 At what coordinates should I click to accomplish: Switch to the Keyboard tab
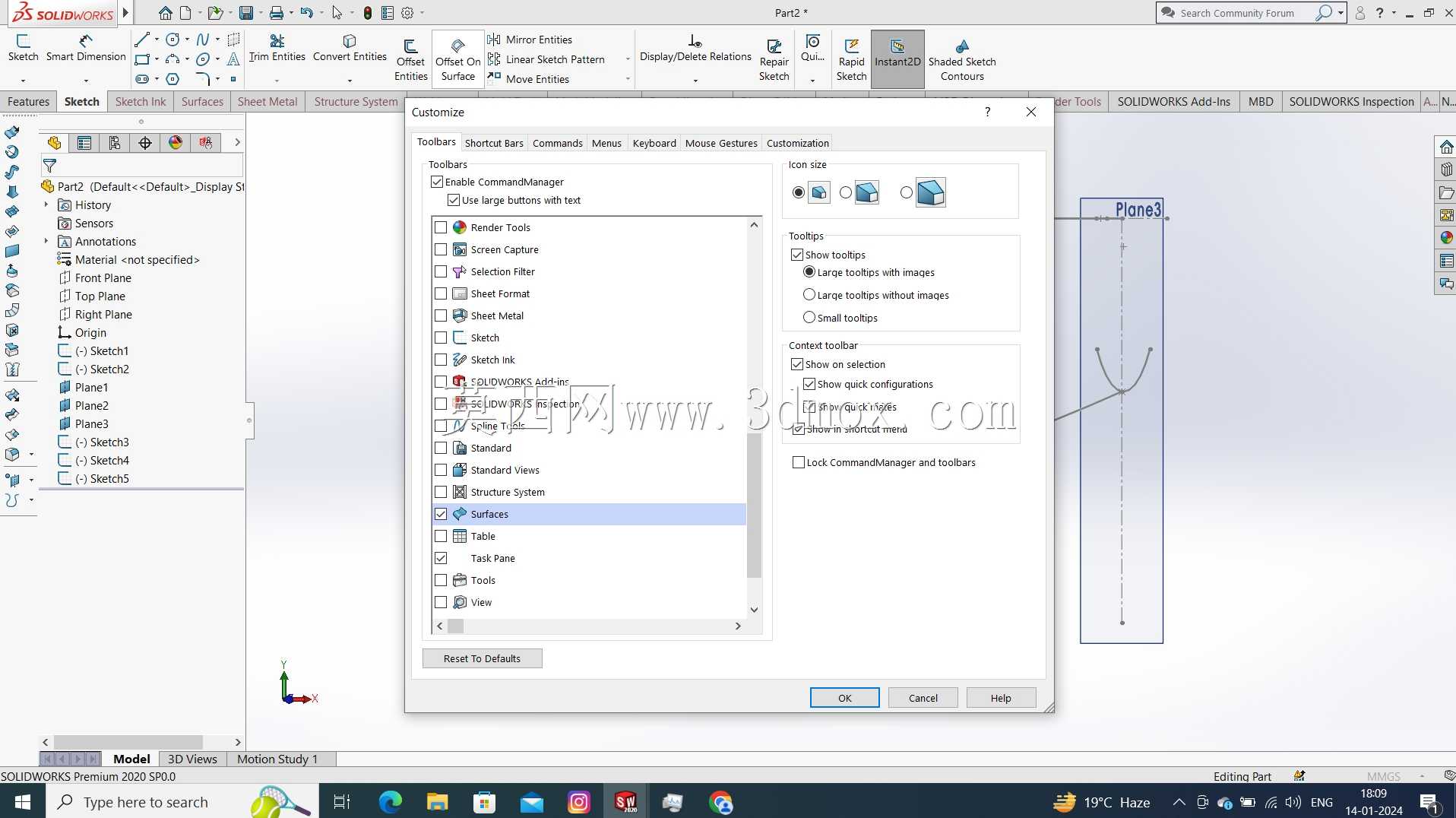[x=654, y=143]
